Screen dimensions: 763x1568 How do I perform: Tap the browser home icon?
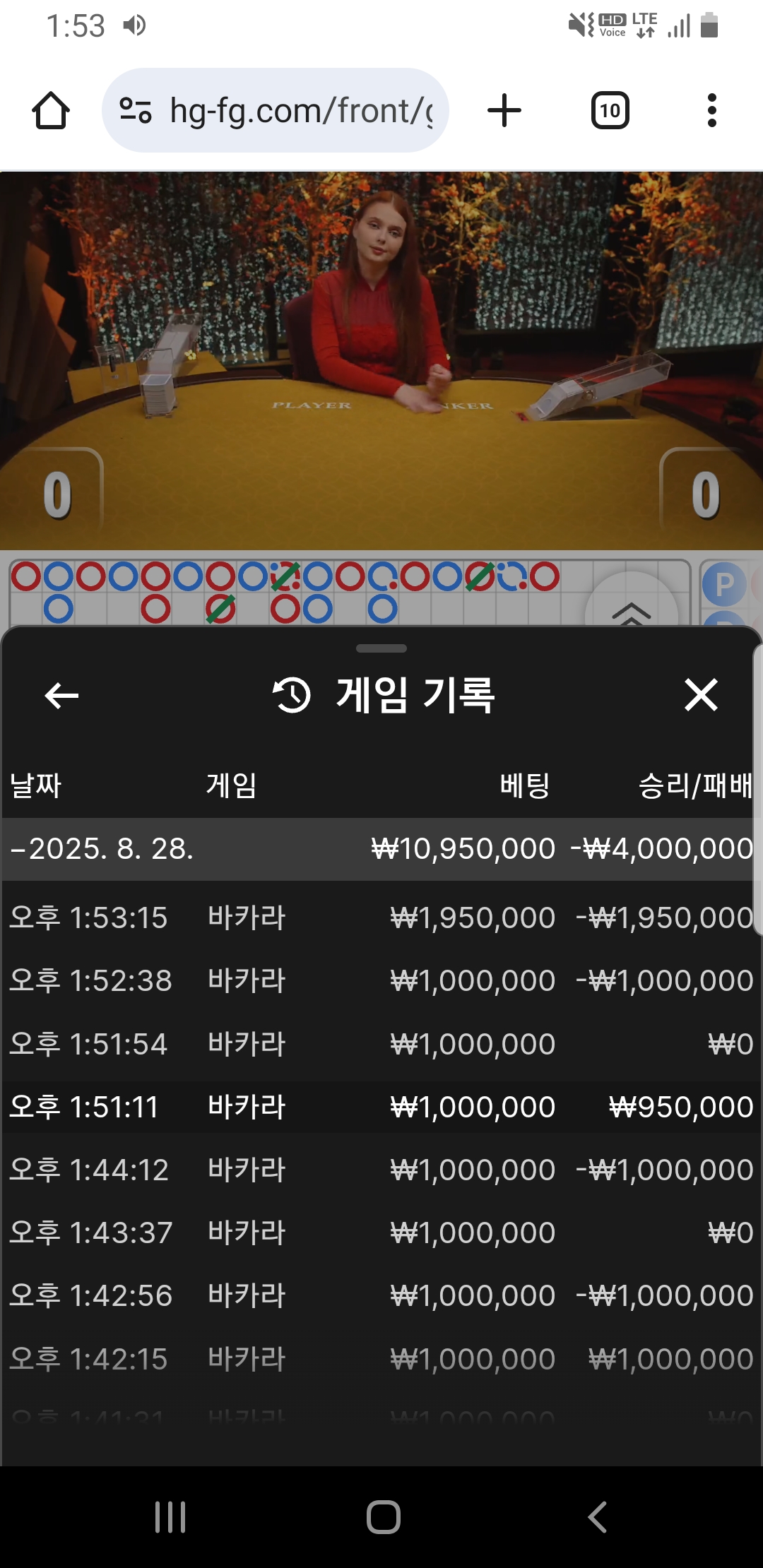[x=51, y=111]
